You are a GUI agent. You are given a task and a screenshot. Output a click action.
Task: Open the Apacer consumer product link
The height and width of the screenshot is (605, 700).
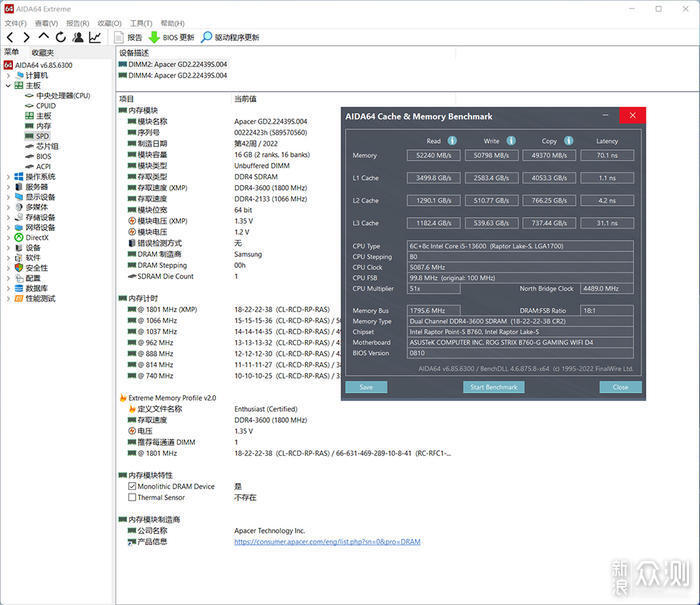tap(327, 542)
